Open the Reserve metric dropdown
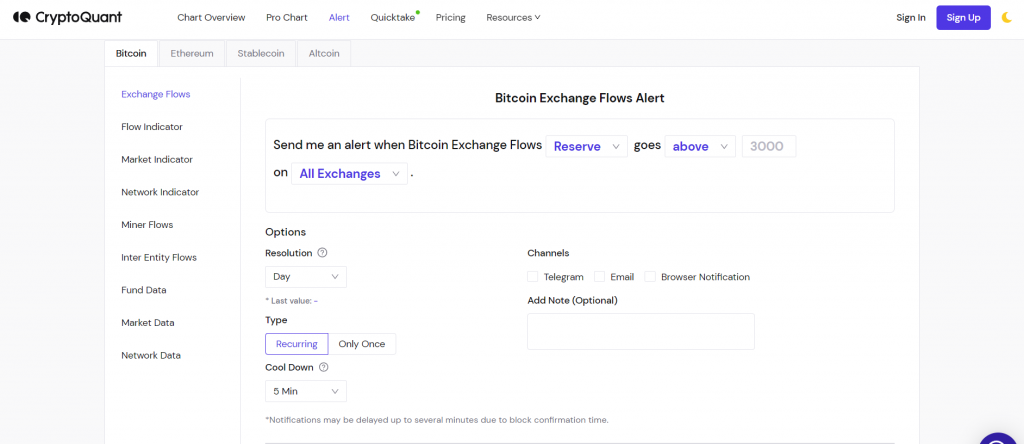The height and width of the screenshot is (444, 1024). point(586,147)
